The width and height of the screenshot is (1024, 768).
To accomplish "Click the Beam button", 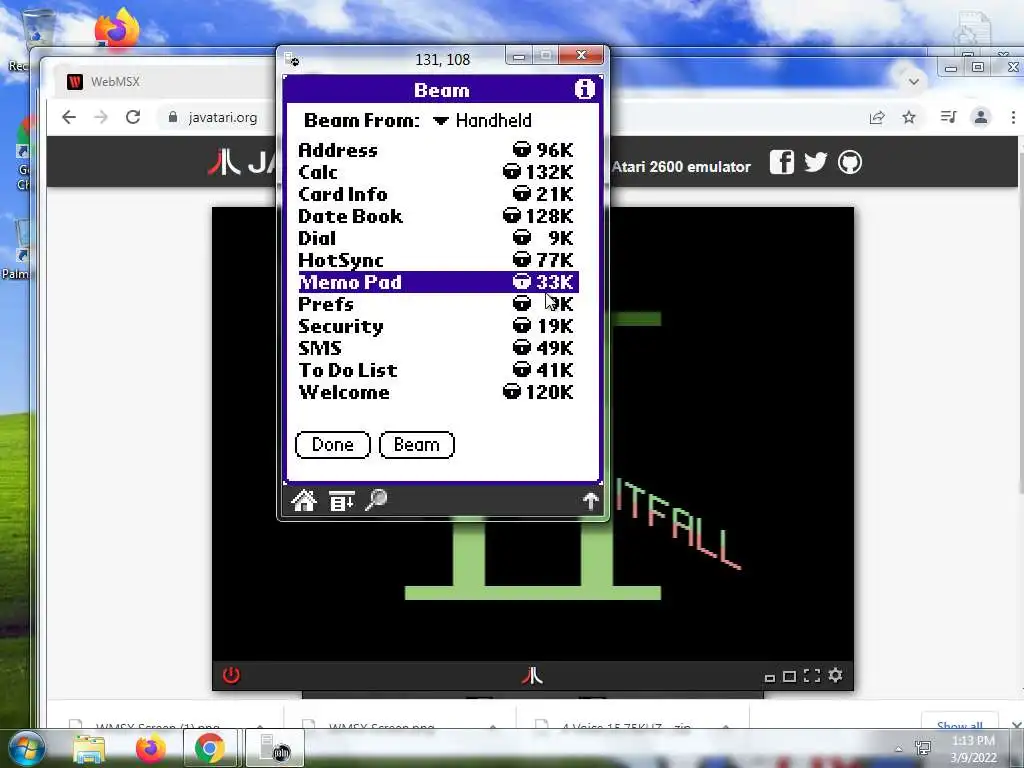I will pos(416,445).
